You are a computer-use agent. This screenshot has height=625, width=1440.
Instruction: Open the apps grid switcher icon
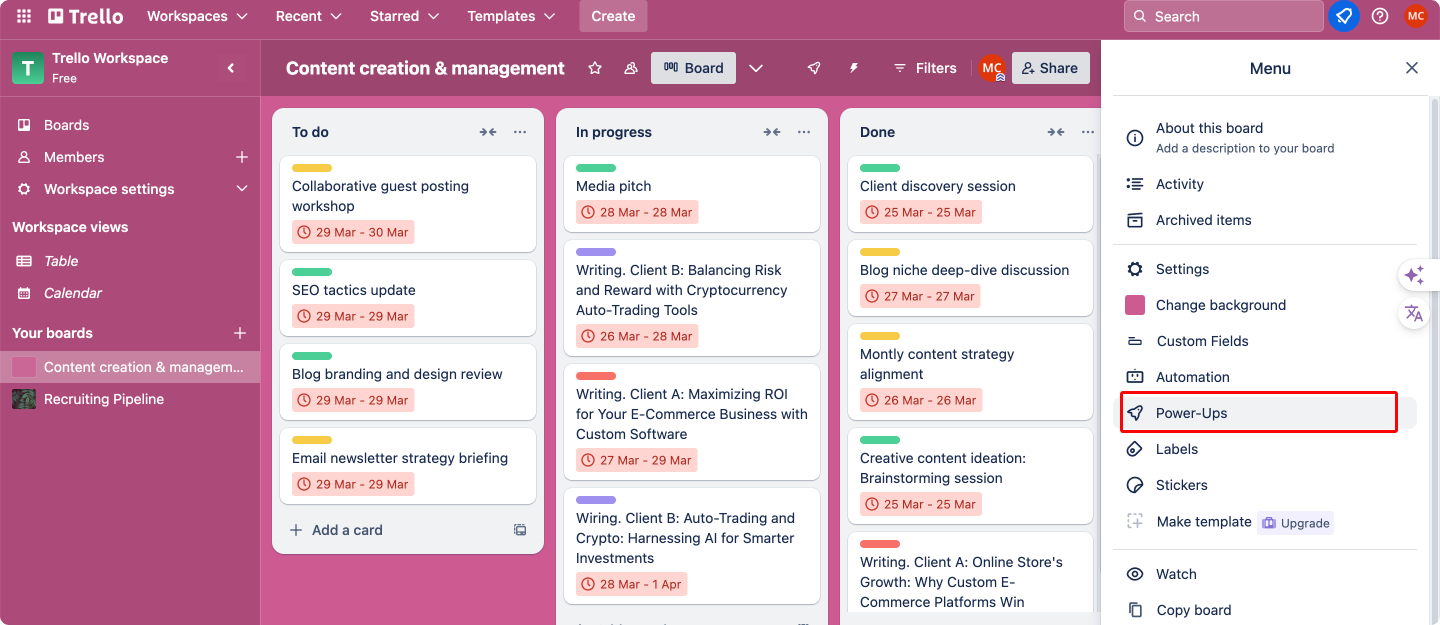tap(24, 16)
